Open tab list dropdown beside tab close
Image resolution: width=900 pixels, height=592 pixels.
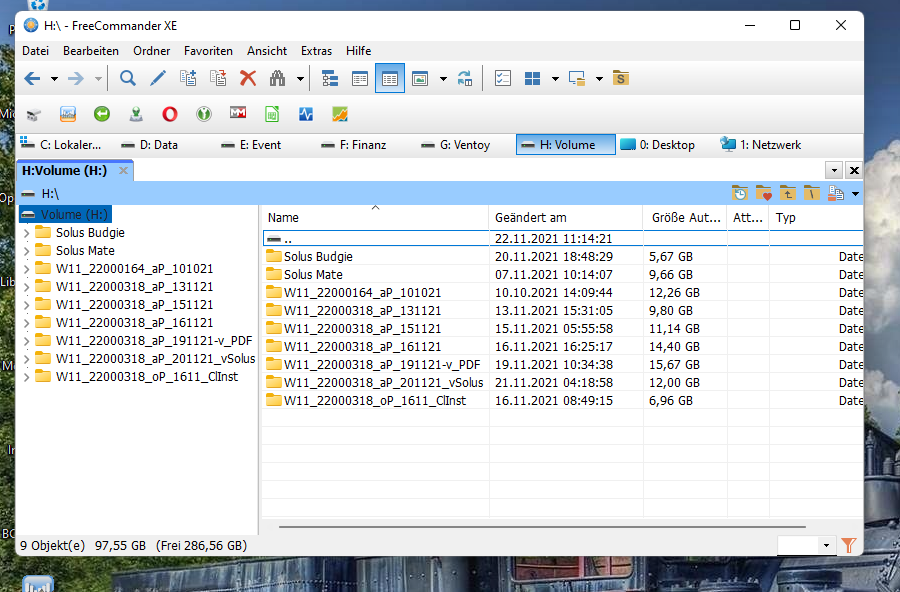coord(834,170)
